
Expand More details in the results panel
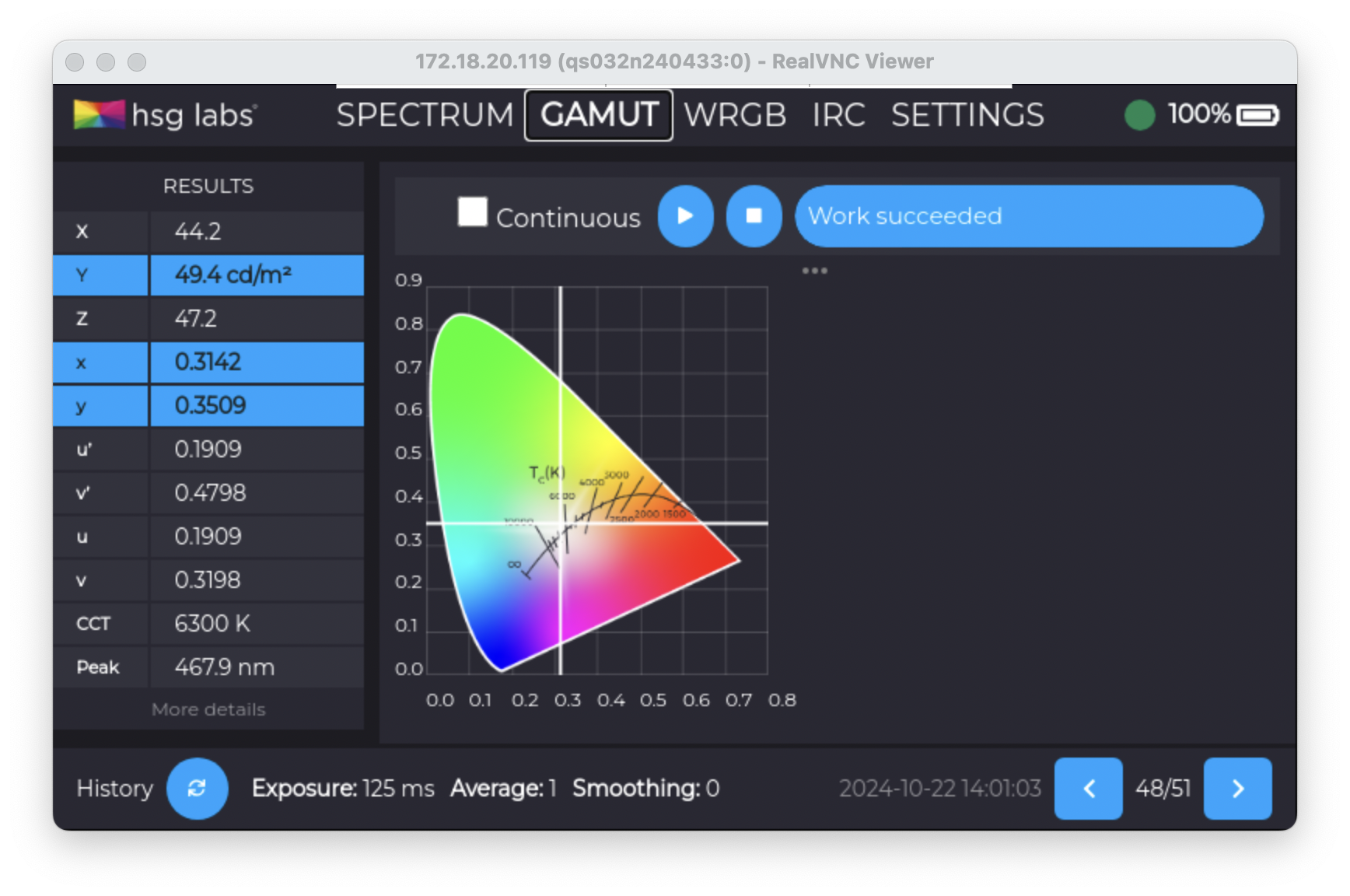(208, 709)
